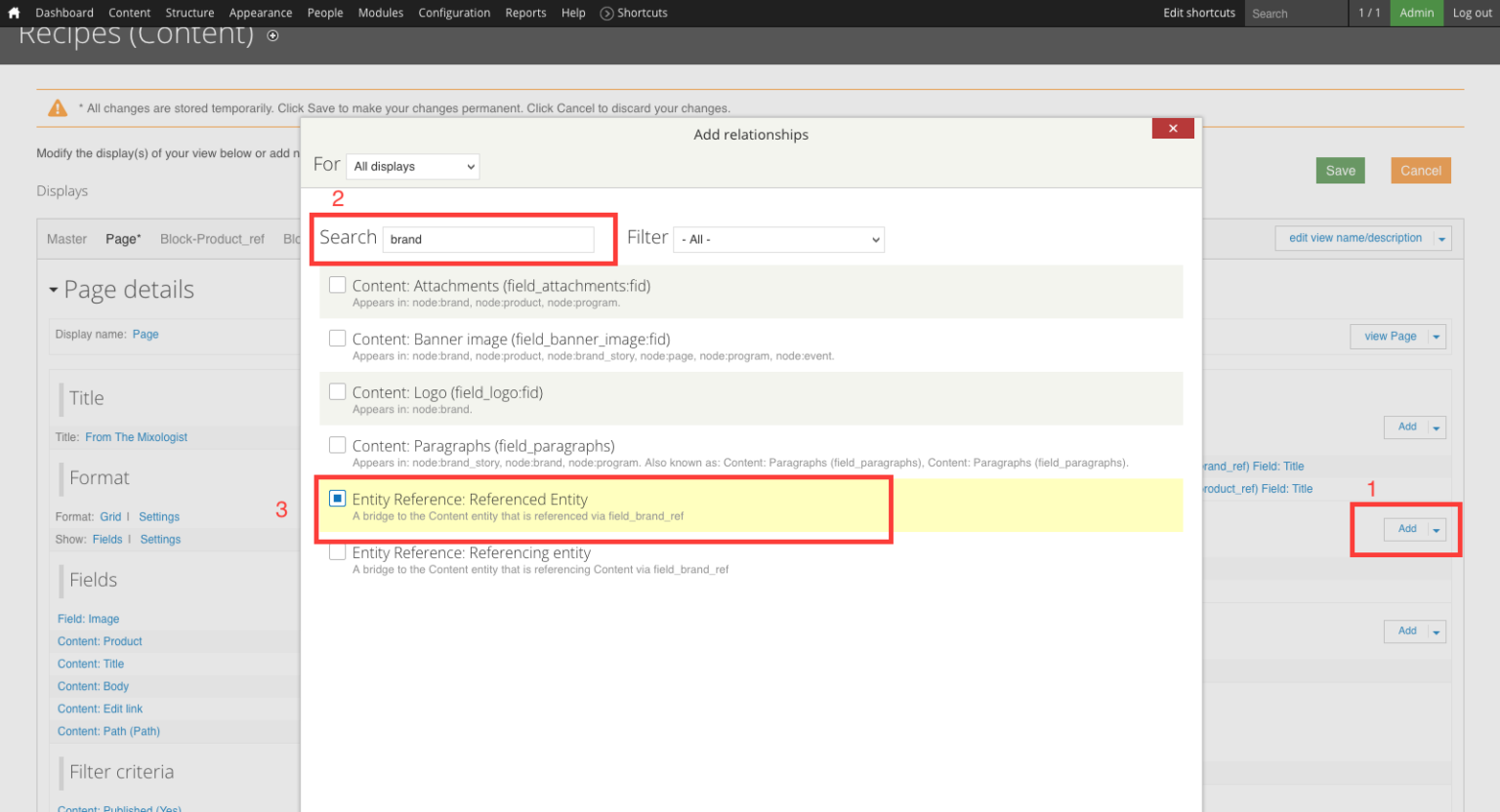Image resolution: width=1500 pixels, height=812 pixels.
Task: Open the All displays dropdown
Action: coord(412,166)
